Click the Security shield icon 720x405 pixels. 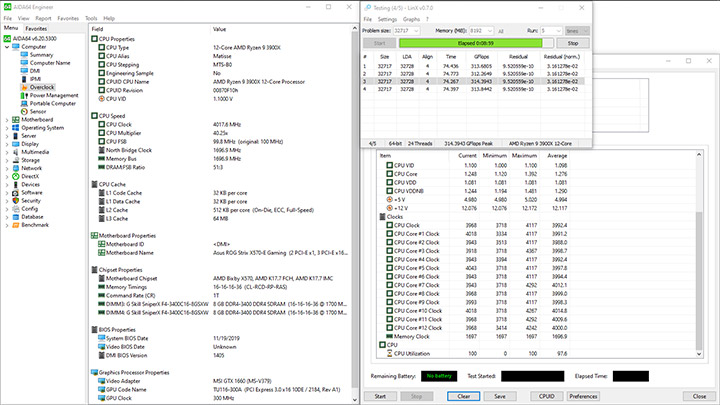click(x=16, y=201)
